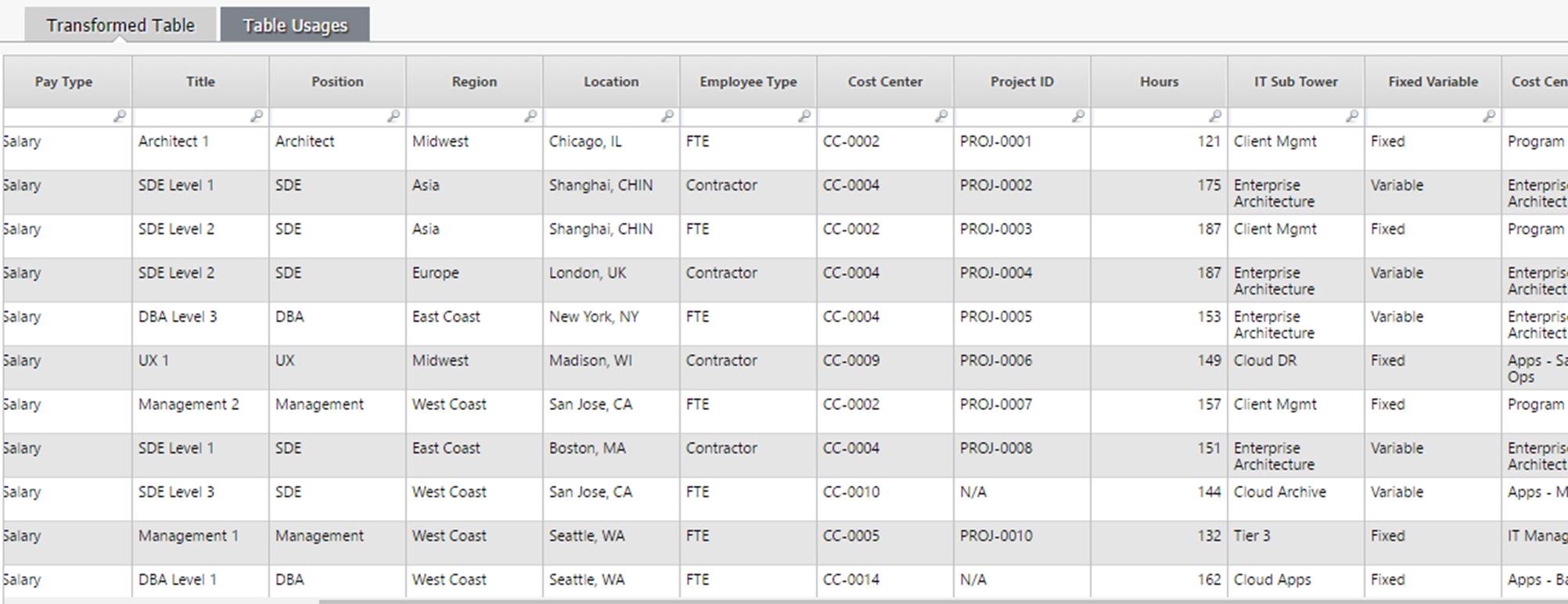
Task: Click the Employee Type column header
Action: coord(748,81)
